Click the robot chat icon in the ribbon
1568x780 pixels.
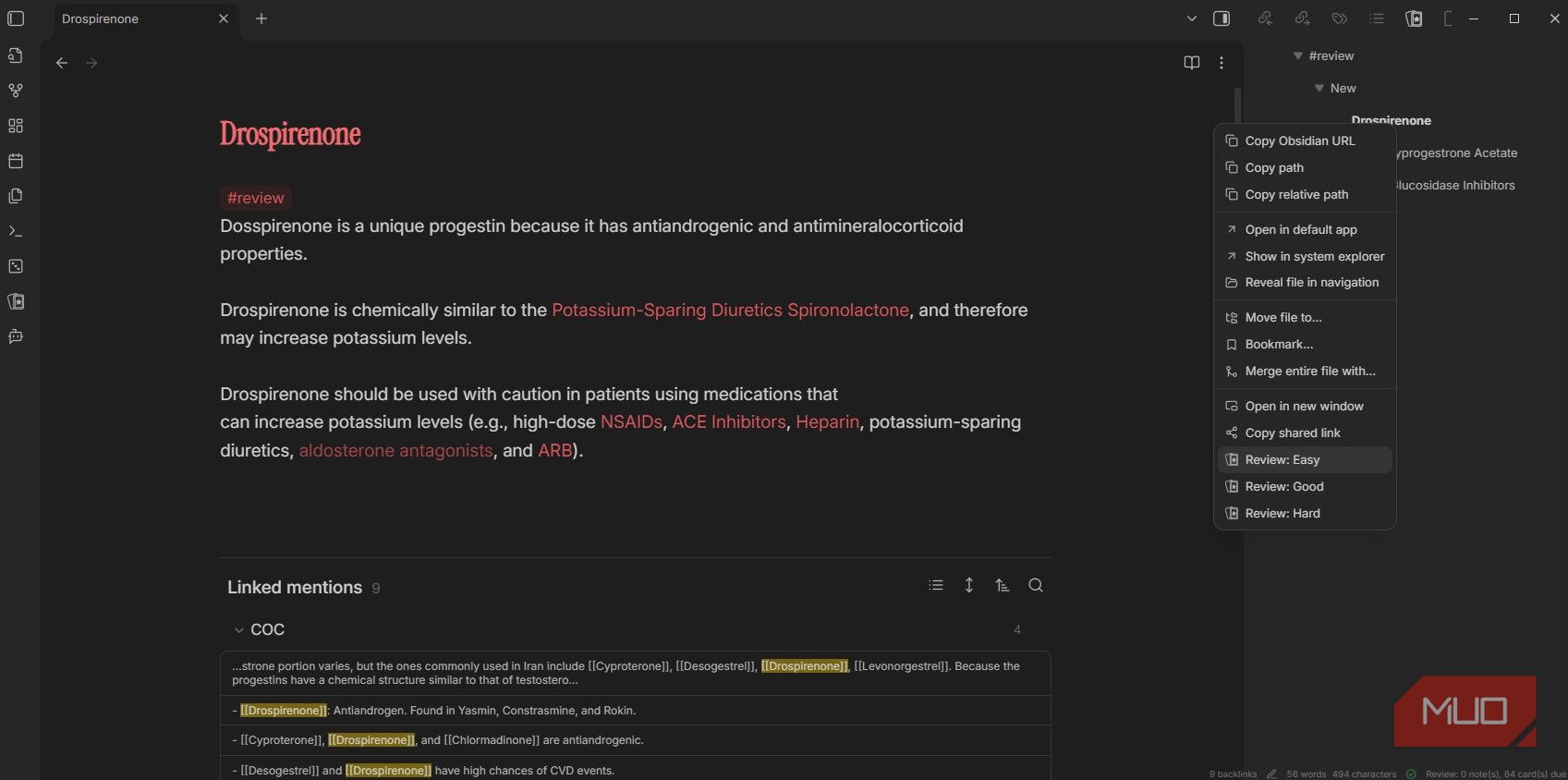16,336
